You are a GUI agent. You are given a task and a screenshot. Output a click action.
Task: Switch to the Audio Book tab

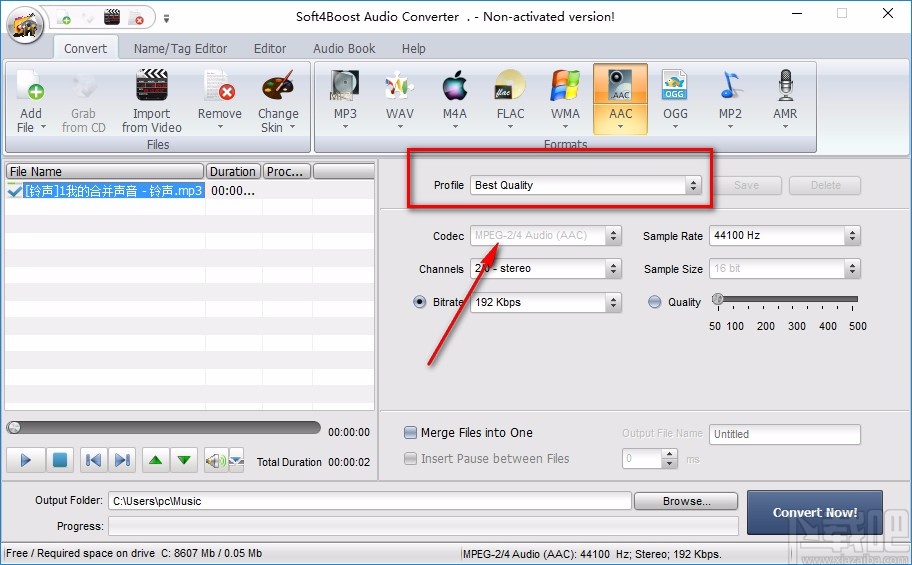tap(344, 48)
